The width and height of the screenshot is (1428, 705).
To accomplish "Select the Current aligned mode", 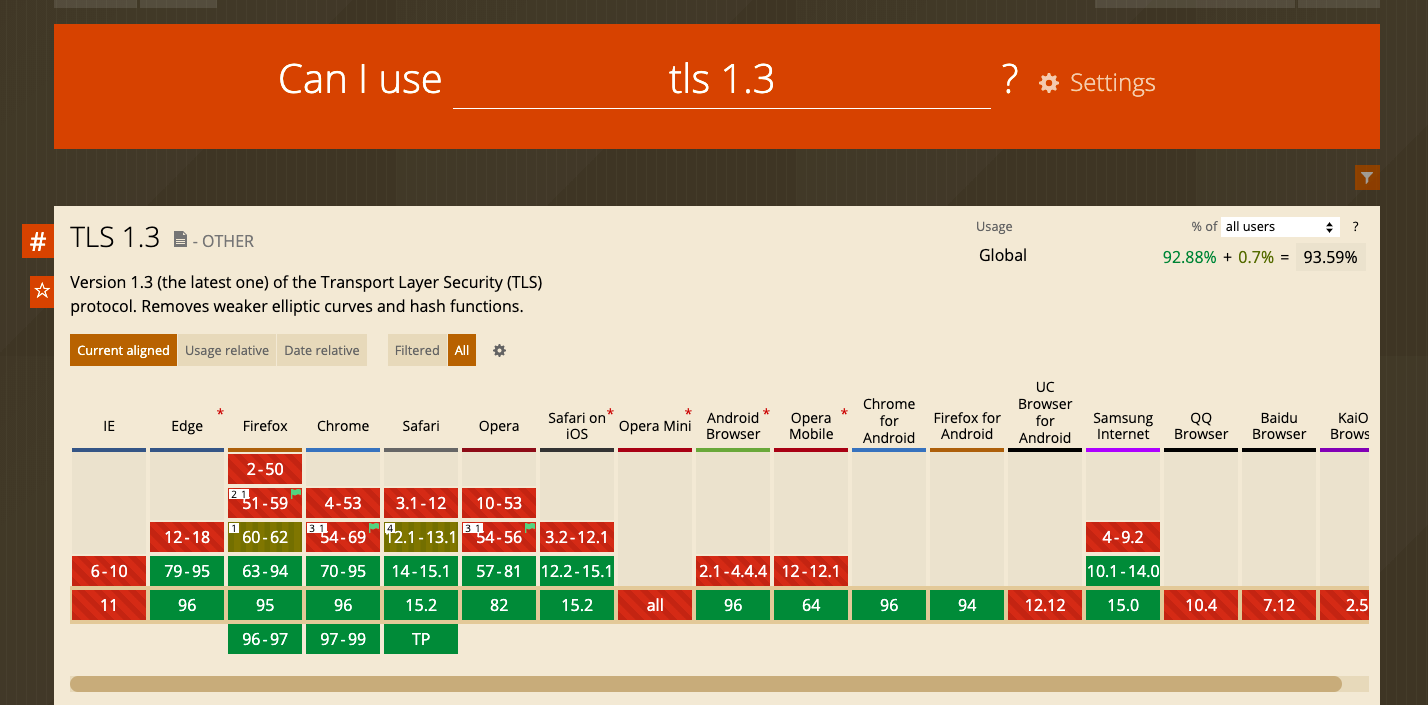I will [123, 350].
